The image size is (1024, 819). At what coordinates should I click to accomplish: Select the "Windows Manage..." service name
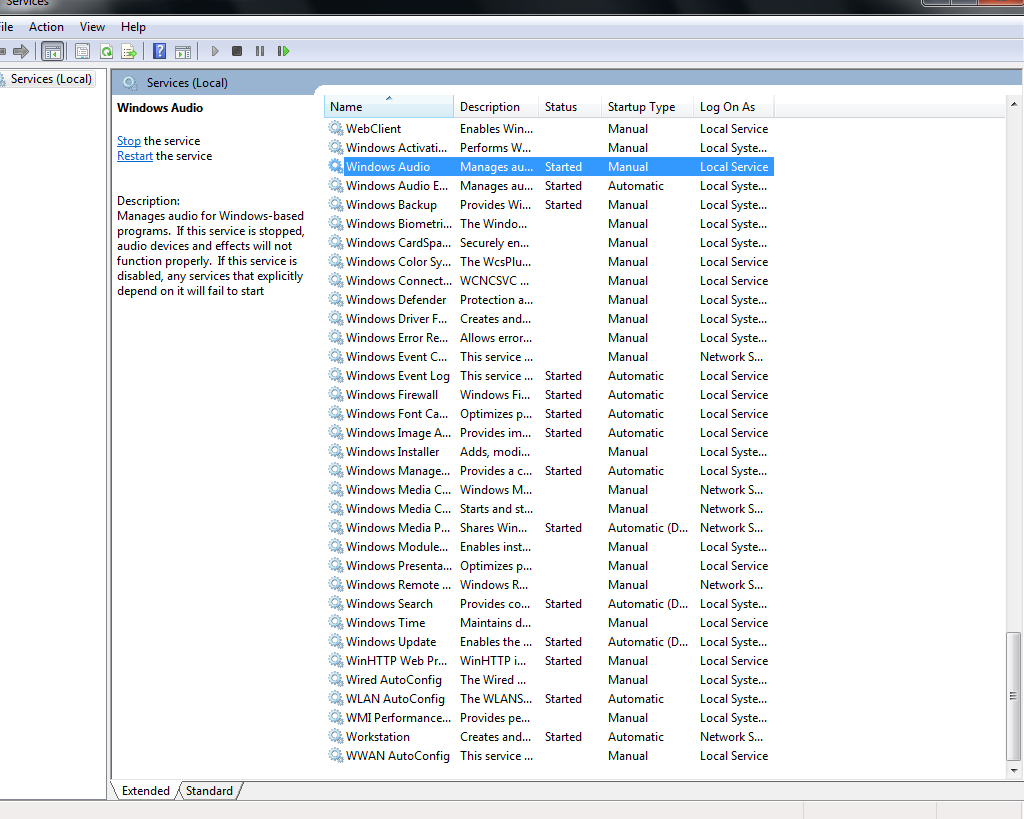[x=398, y=470]
